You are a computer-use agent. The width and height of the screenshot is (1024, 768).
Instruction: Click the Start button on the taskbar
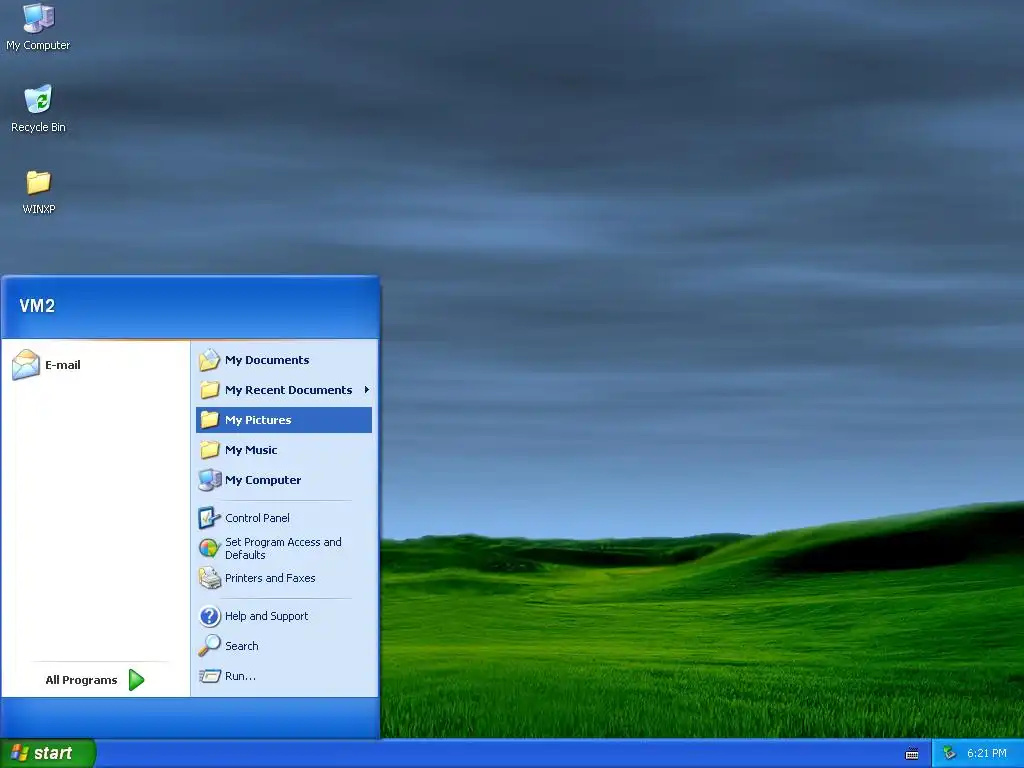pyautogui.click(x=48, y=754)
